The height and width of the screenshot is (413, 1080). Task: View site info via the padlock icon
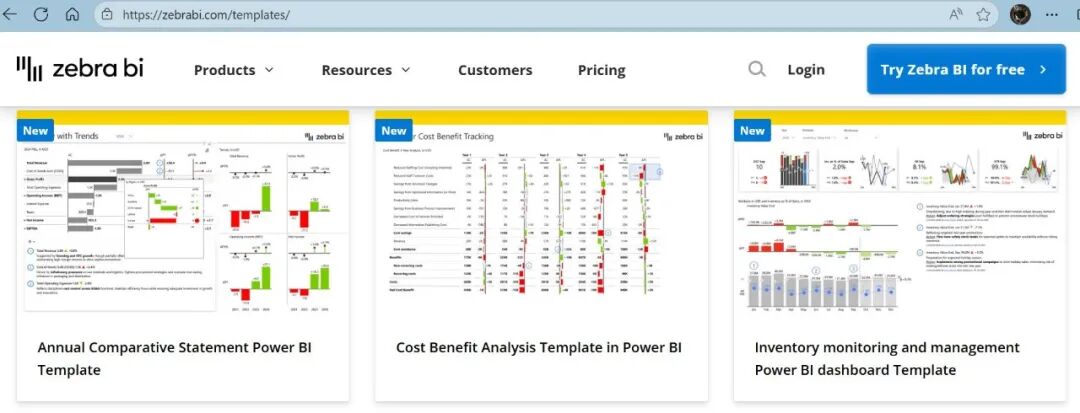[x=107, y=14]
